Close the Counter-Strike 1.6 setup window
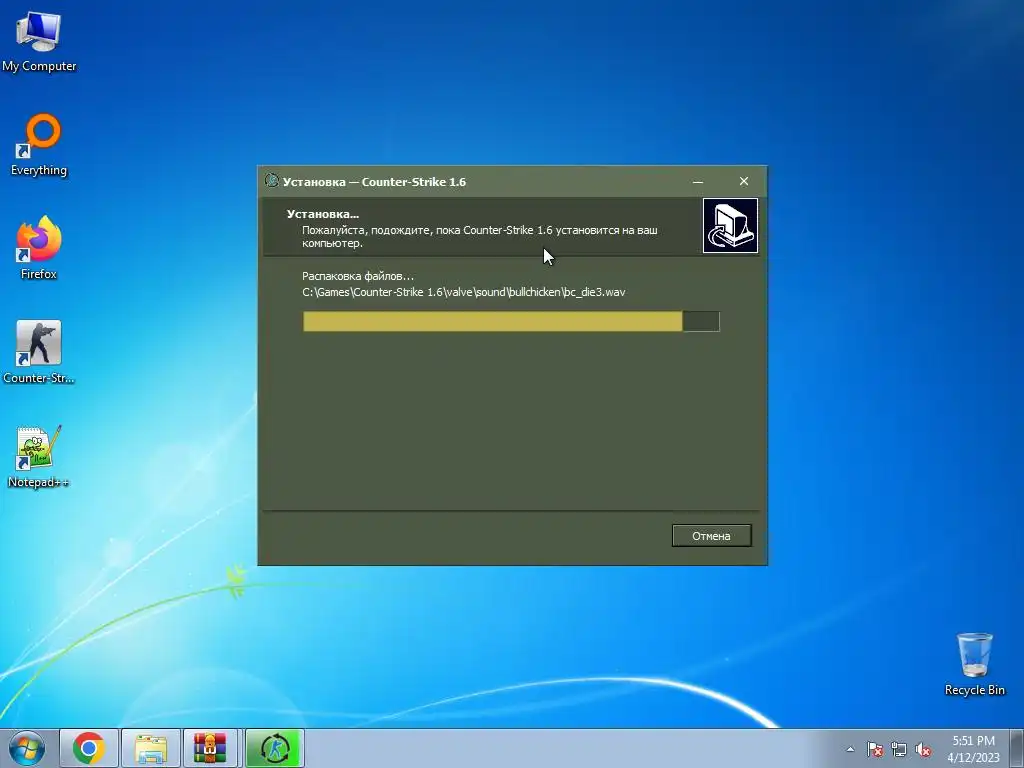 (x=744, y=182)
